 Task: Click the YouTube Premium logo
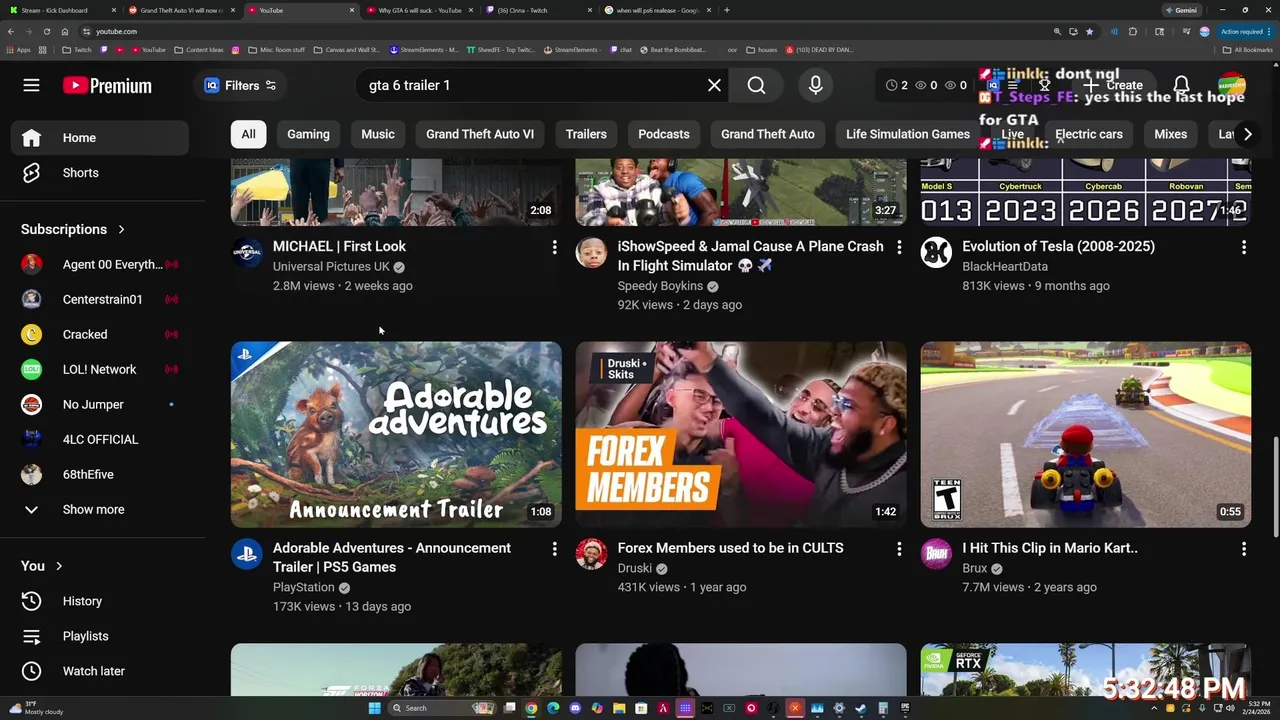(107, 85)
